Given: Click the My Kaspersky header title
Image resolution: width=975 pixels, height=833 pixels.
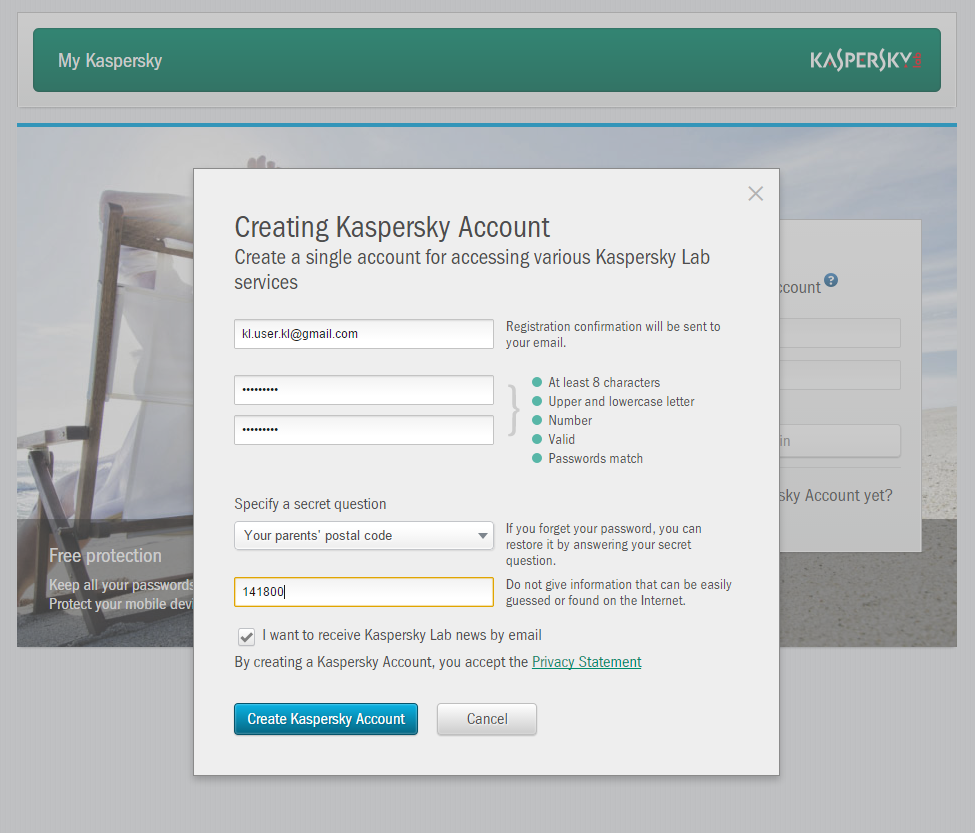Looking at the screenshot, I should coord(110,60).
